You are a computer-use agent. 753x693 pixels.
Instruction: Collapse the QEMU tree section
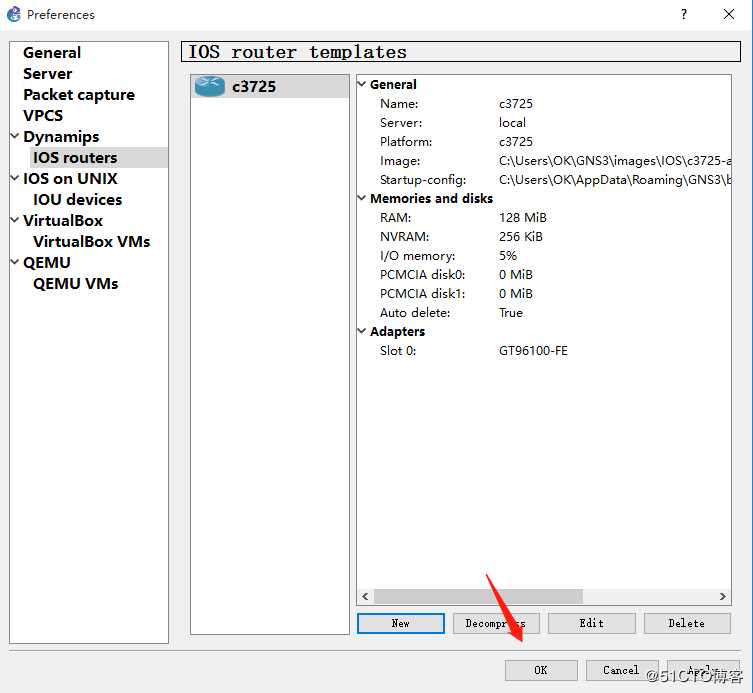15,262
